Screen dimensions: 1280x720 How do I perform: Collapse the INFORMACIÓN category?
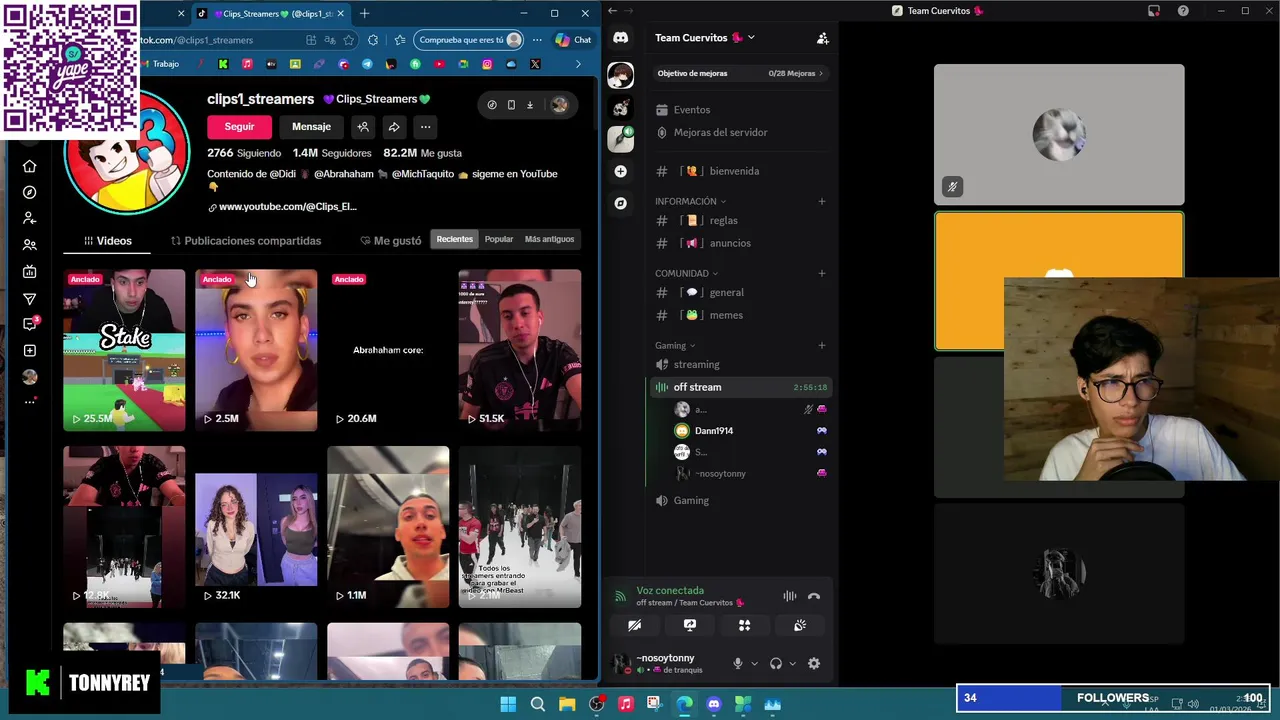[690, 201]
